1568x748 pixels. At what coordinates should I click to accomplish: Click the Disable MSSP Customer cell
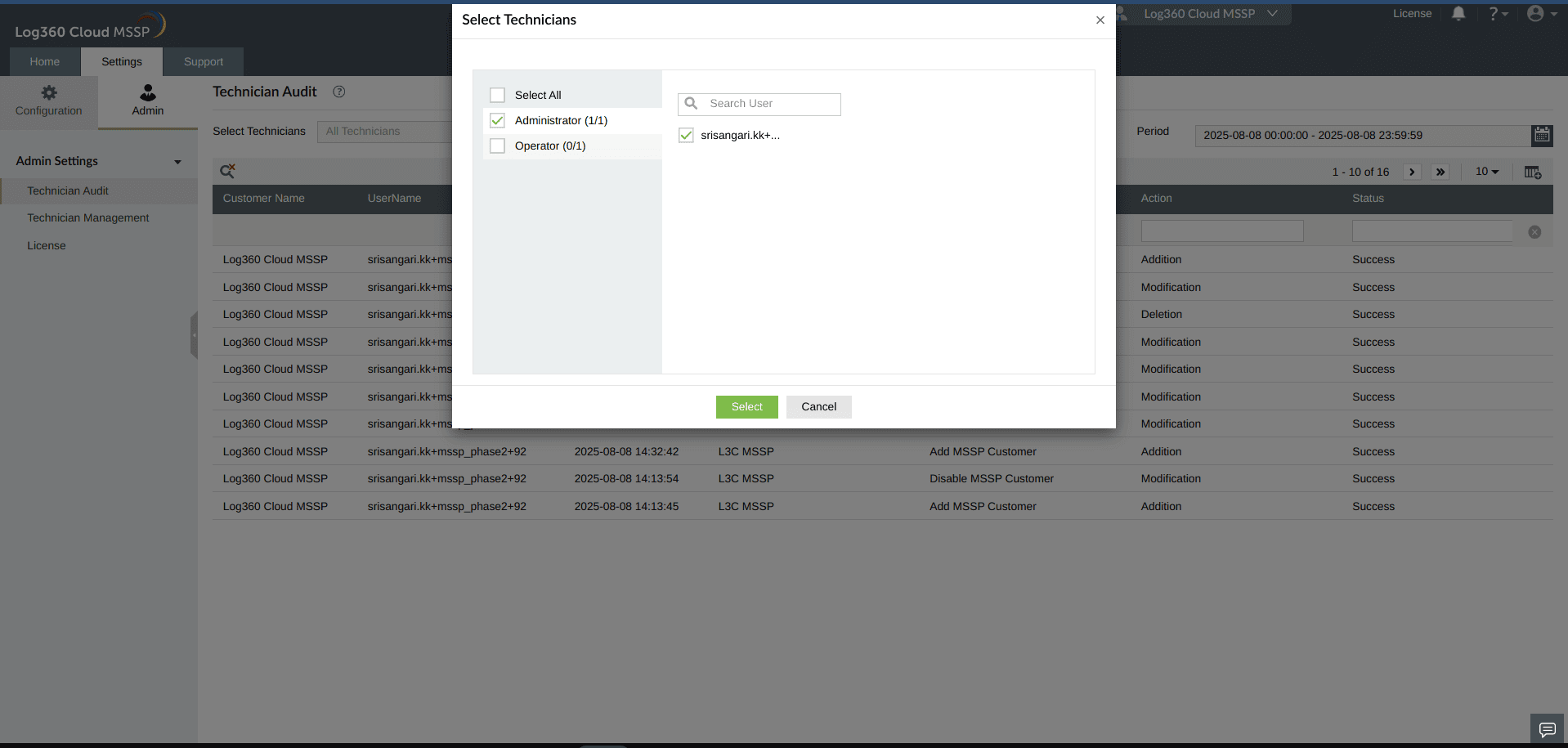tap(992, 479)
